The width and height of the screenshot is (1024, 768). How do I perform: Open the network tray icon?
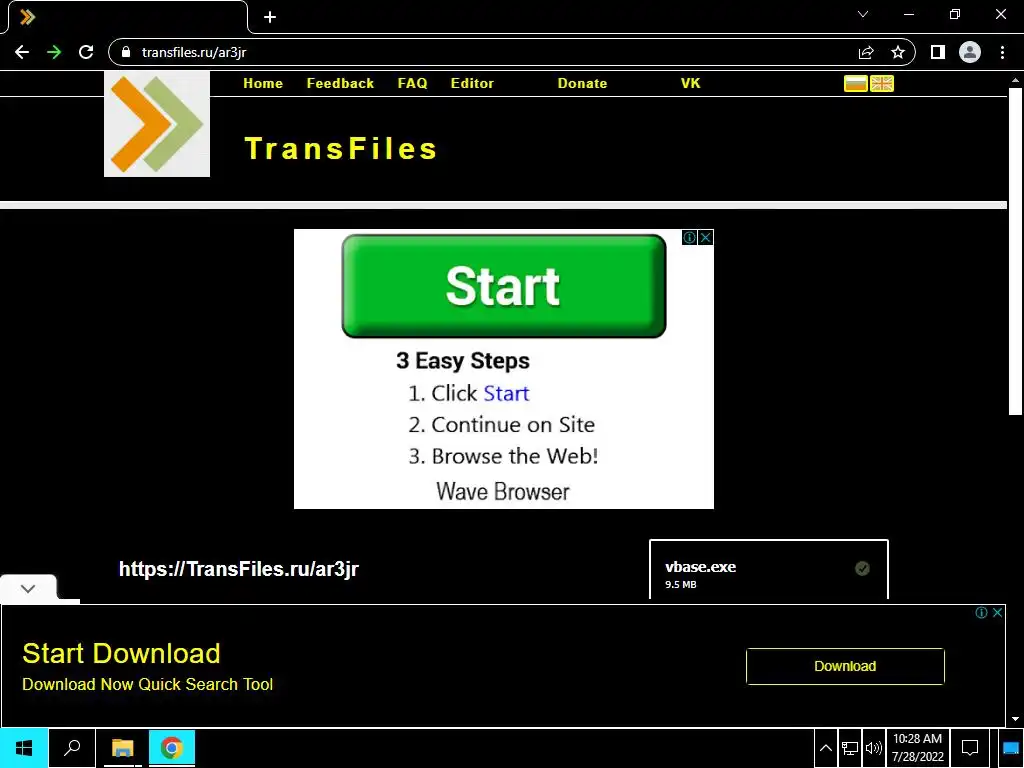(x=850, y=748)
